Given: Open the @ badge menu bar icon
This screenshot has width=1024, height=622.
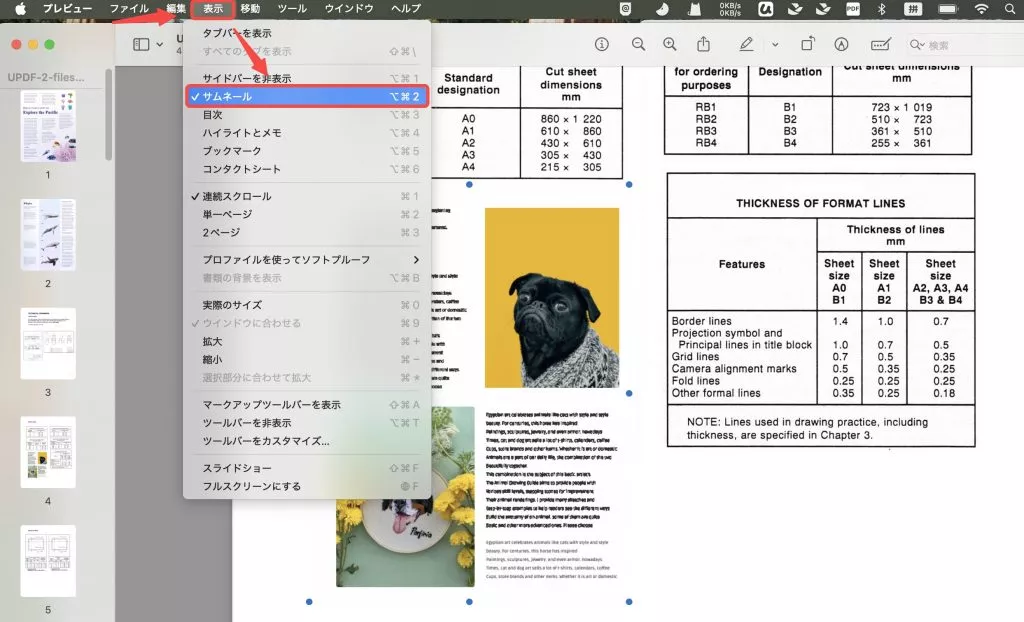Looking at the screenshot, I should click(626, 8).
